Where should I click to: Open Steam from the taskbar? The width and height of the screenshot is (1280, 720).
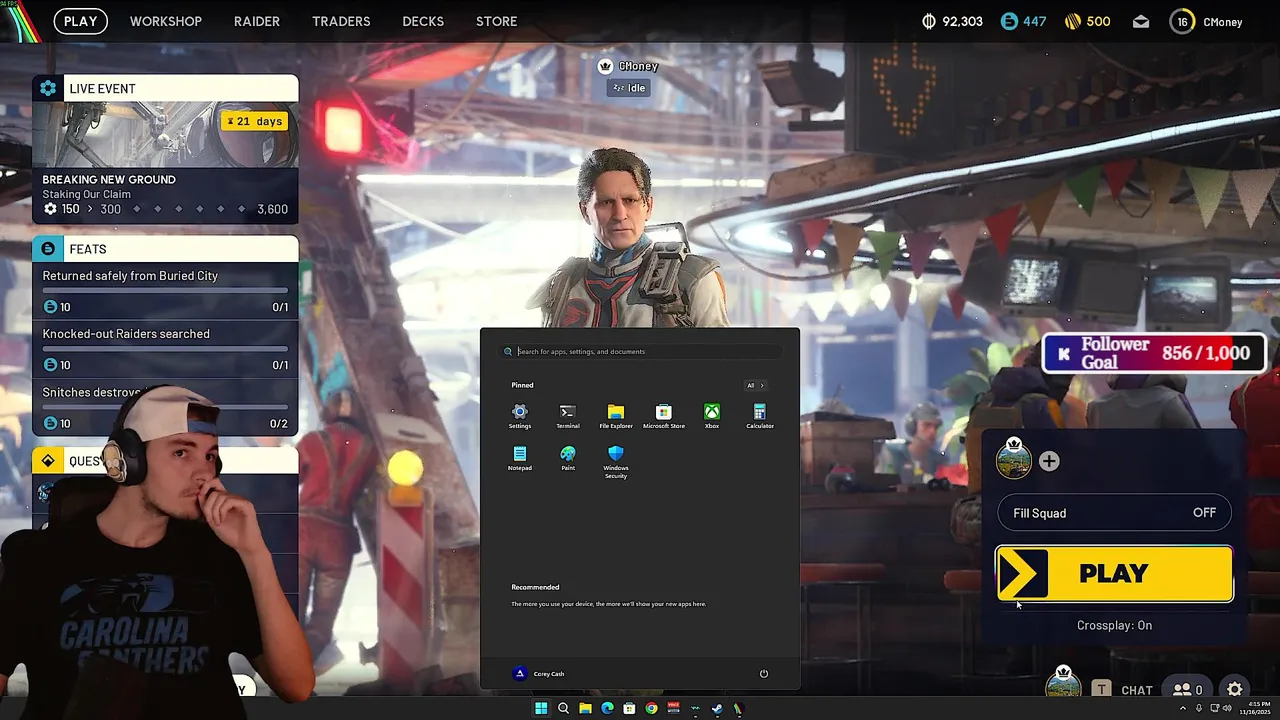pos(717,708)
